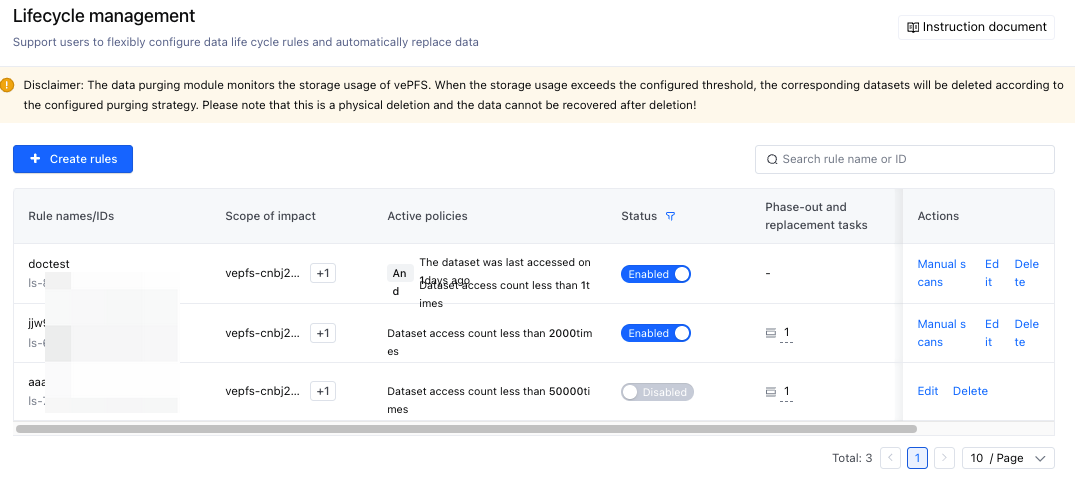Expand the +1 scope tag in doctest row
This screenshot has width=1075, height=480.
(x=323, y=274)
